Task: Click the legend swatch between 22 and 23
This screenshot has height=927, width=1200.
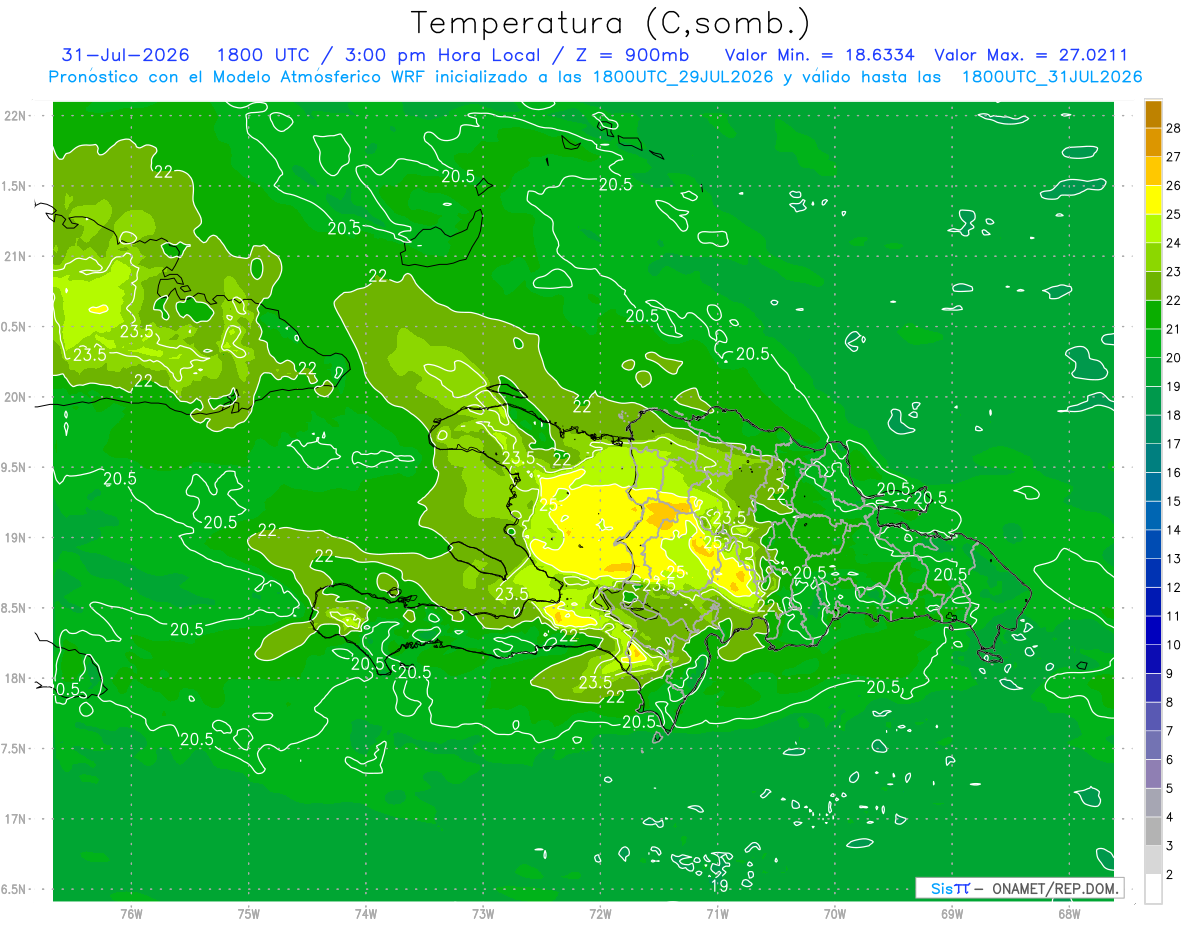Action: (x=1153, y=286)
